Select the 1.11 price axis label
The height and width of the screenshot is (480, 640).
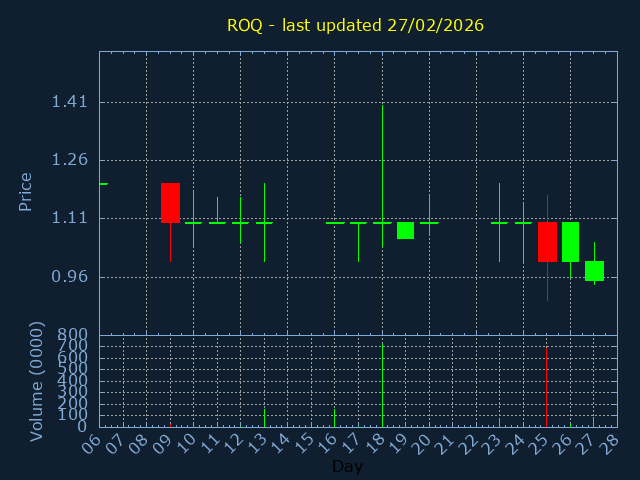click(69, 219)
